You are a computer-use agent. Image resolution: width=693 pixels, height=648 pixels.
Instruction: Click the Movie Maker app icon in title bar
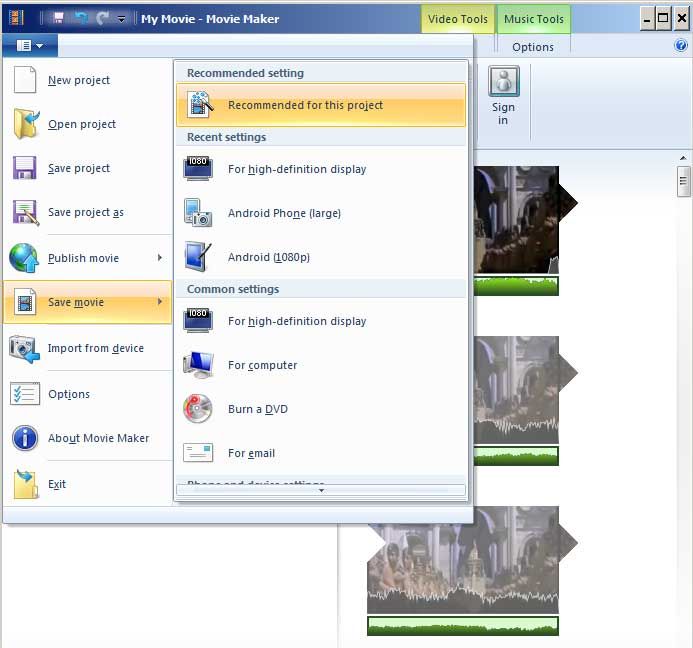click(16, 18)
